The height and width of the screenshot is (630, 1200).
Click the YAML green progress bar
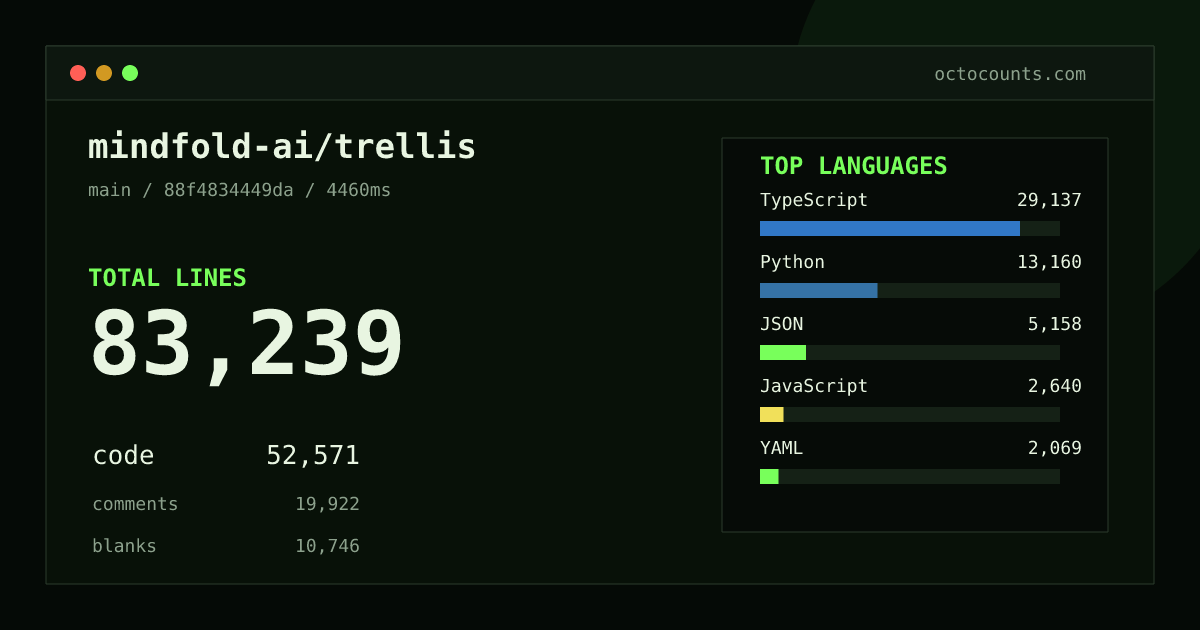click(769, 476)
